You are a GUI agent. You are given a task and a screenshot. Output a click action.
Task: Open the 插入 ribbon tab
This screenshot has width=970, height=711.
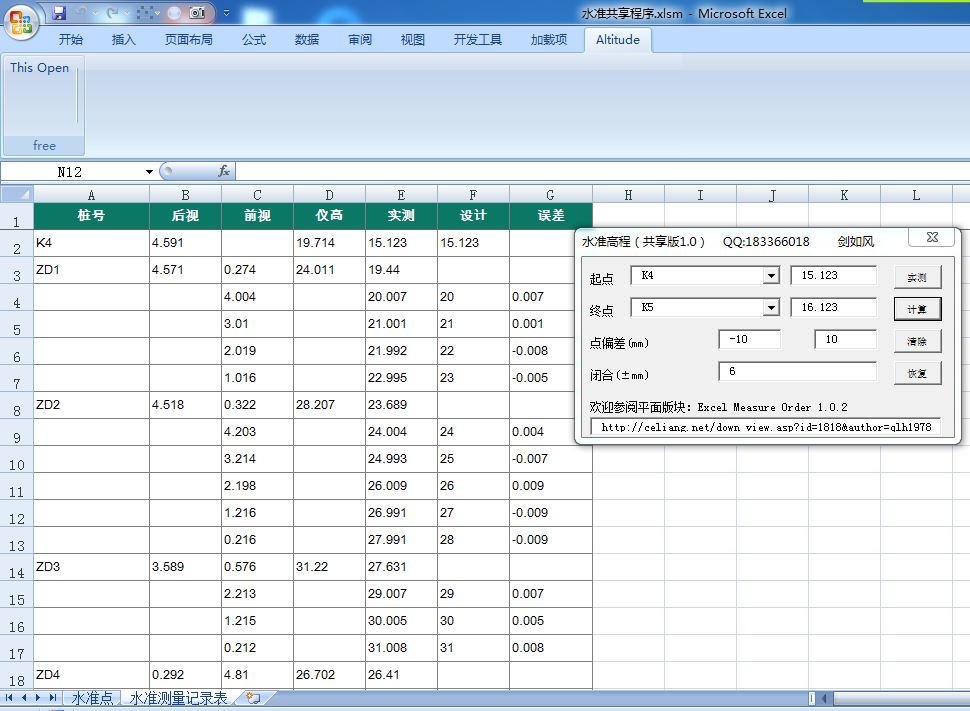123,40
